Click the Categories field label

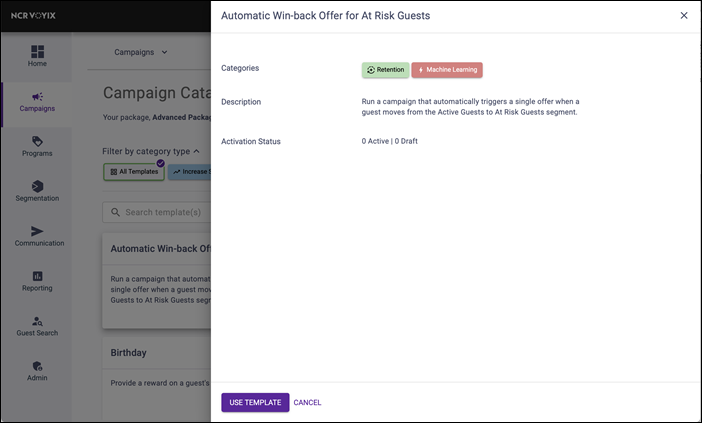(240, 68)
